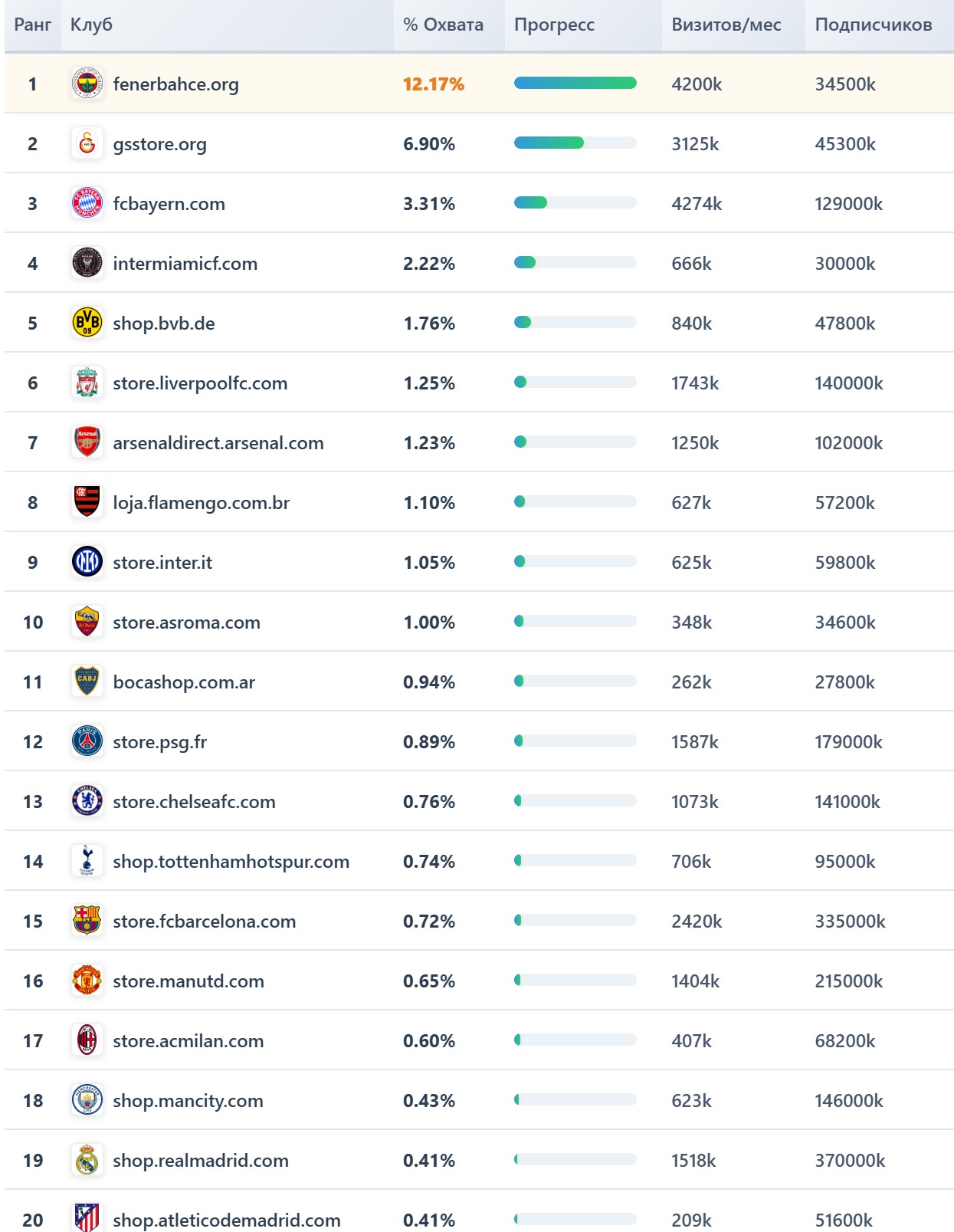954x1232 pixels.
Task: Click the Liverpool FC crest icon
Action: (87, 383)
